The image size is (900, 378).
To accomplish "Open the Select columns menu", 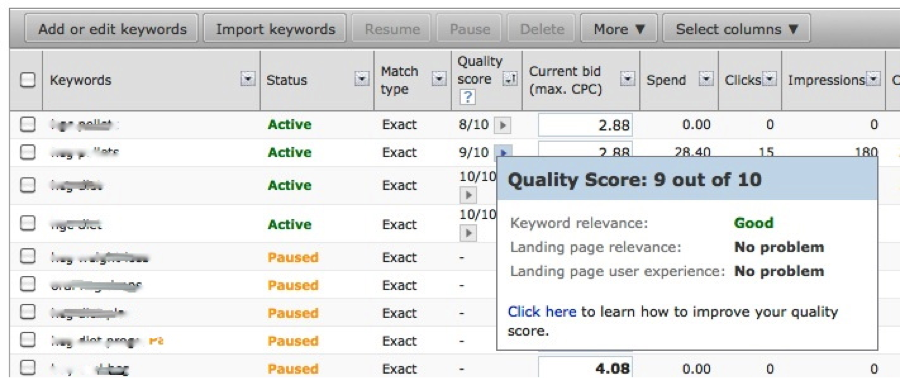I will [x=736, y=29].
